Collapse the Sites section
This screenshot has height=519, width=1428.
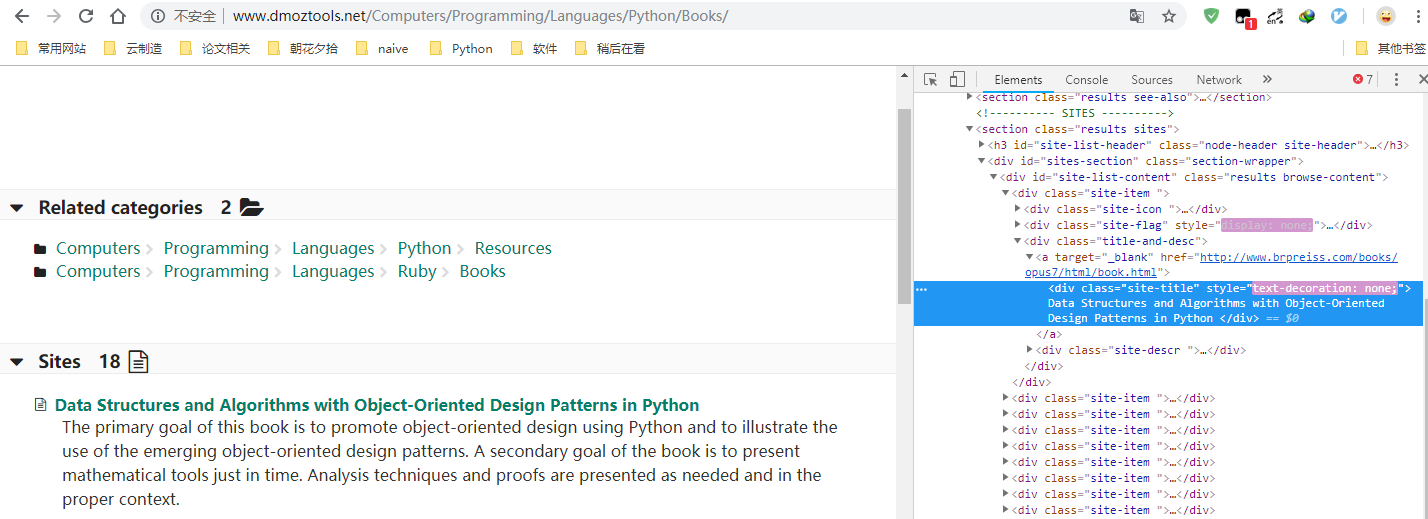point(16,362)
